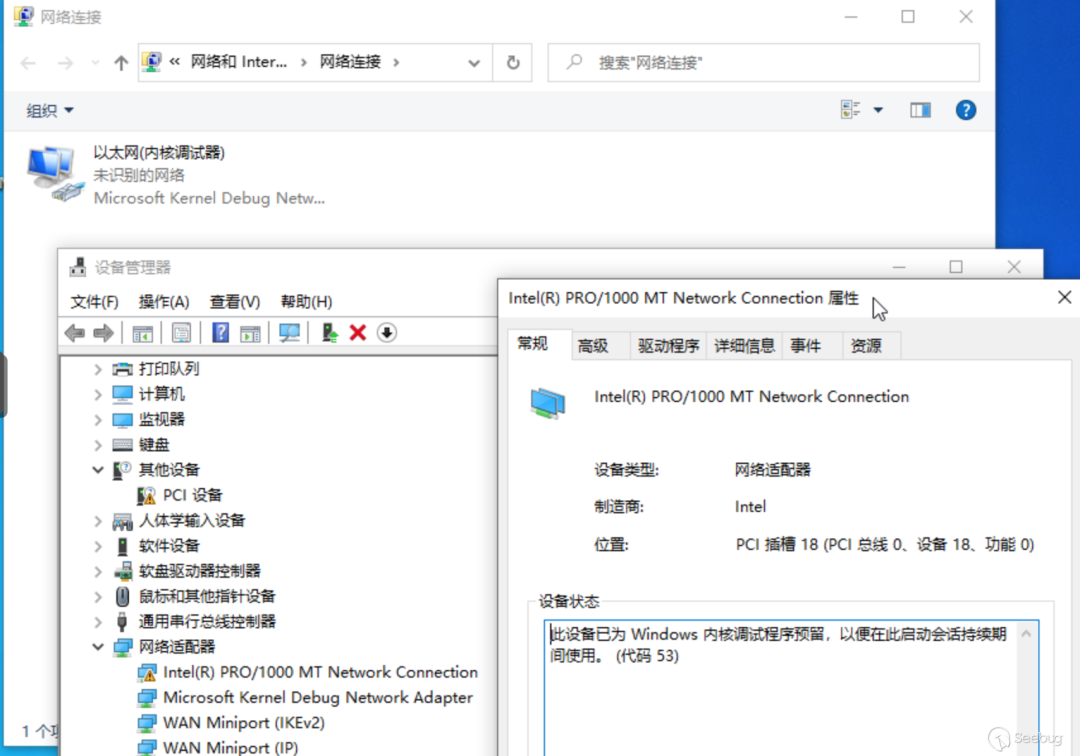
Task: Open recent locations dropdown beside Forward arrow
Action: coord(94,63)
